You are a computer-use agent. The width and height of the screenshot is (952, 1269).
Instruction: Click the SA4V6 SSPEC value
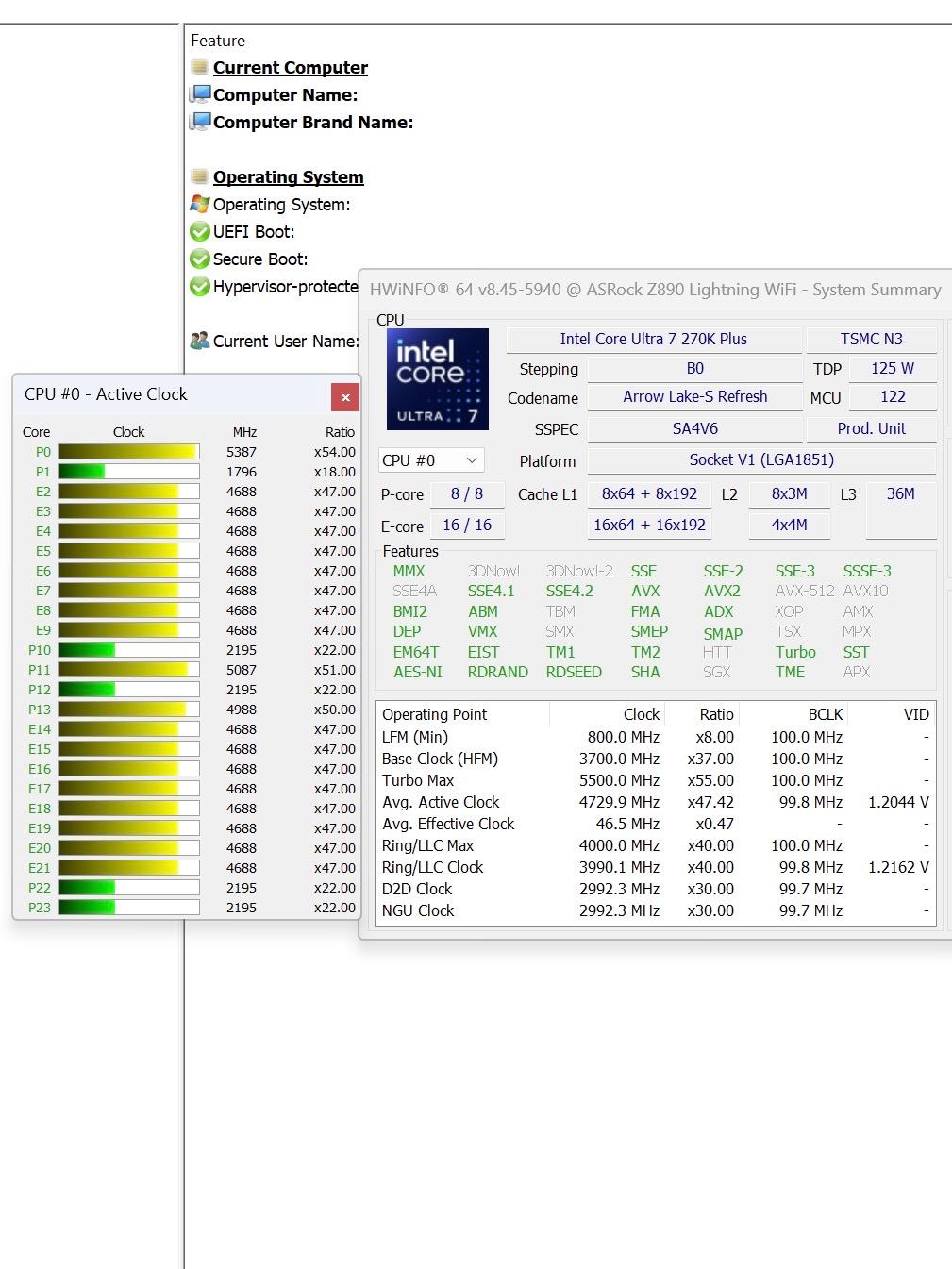(x=695, y=428)
